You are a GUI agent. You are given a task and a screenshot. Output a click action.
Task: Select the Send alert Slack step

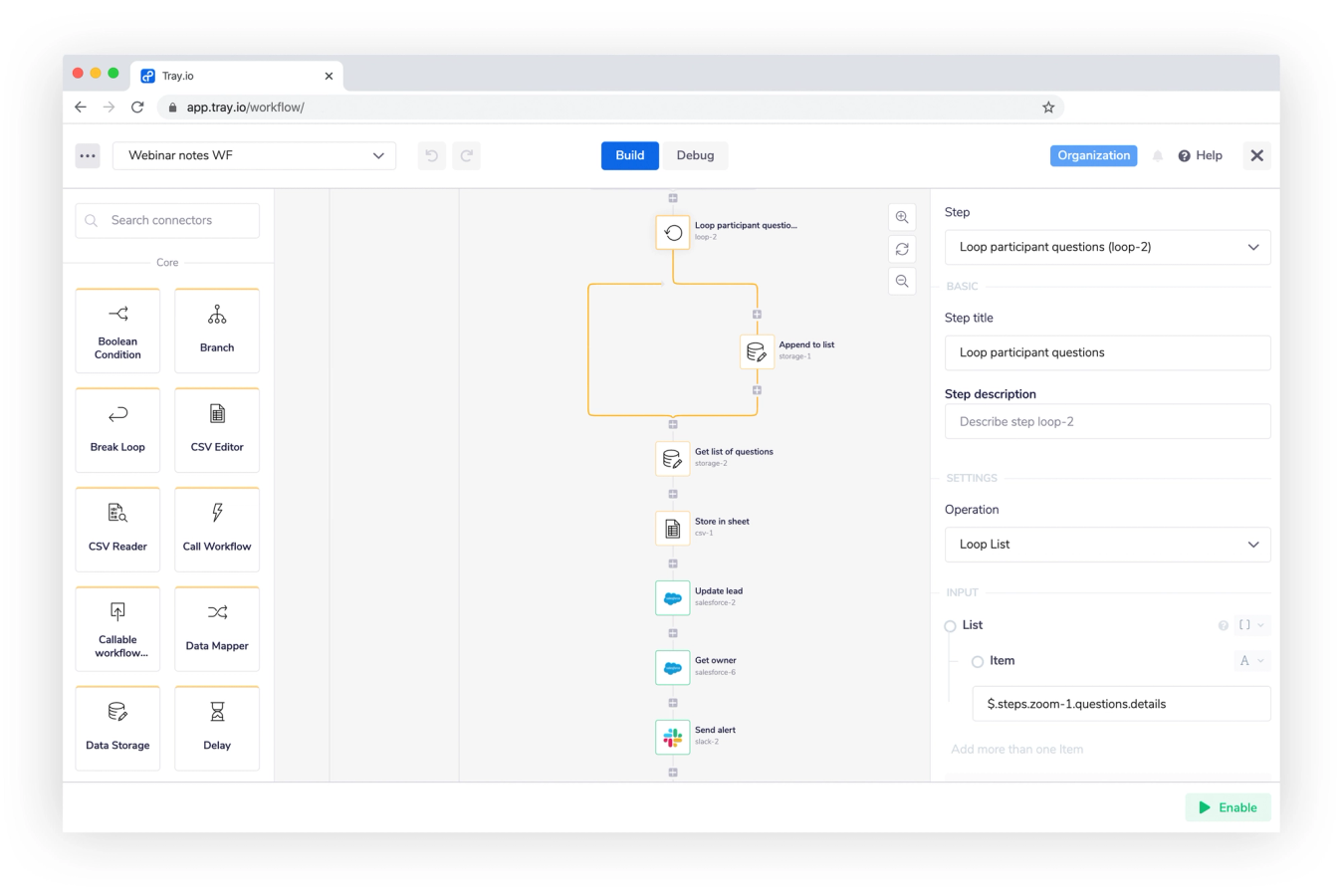(673, 737)
